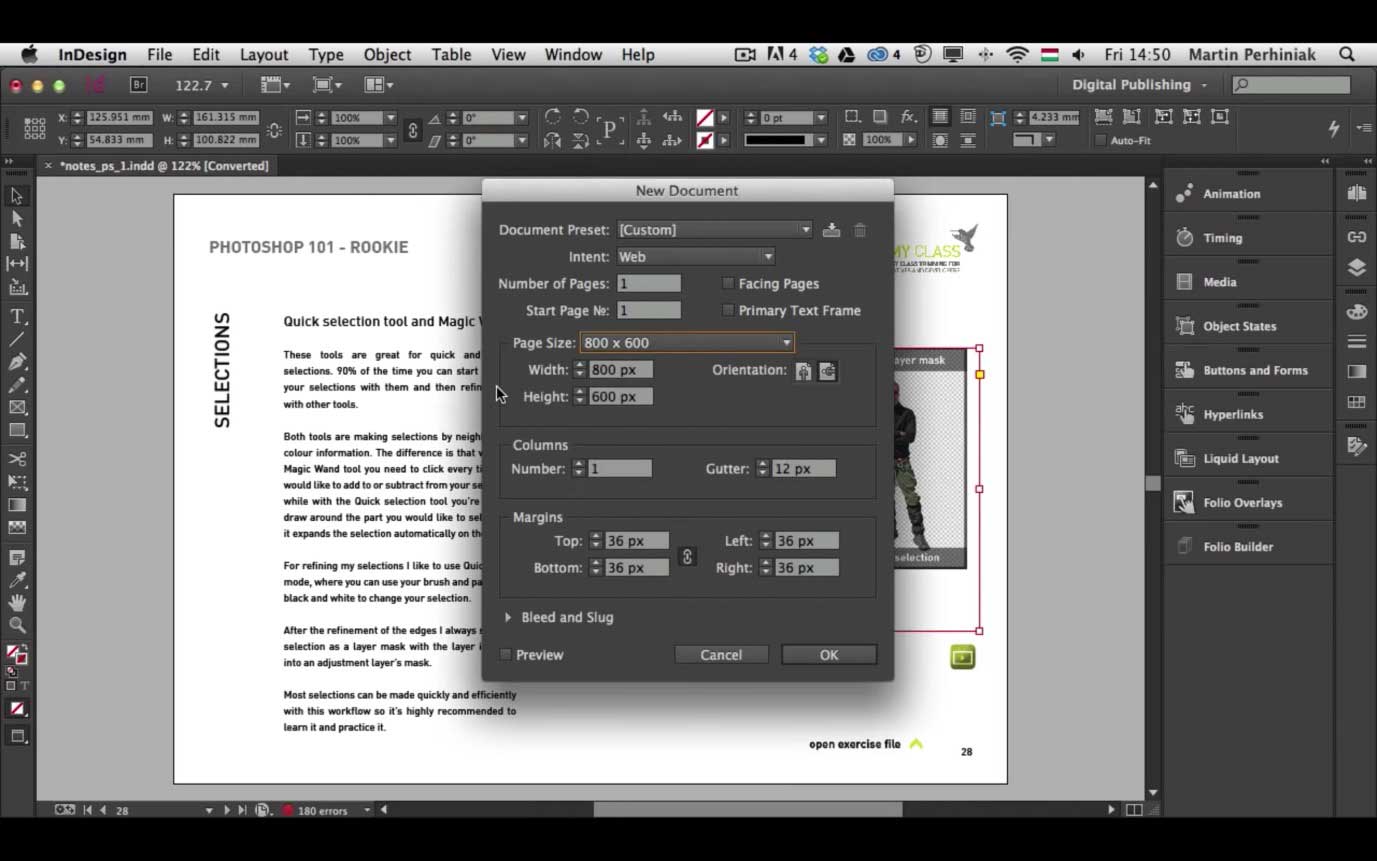
Task: Select the Zoom tool magnifier
Action: point(17,625)
